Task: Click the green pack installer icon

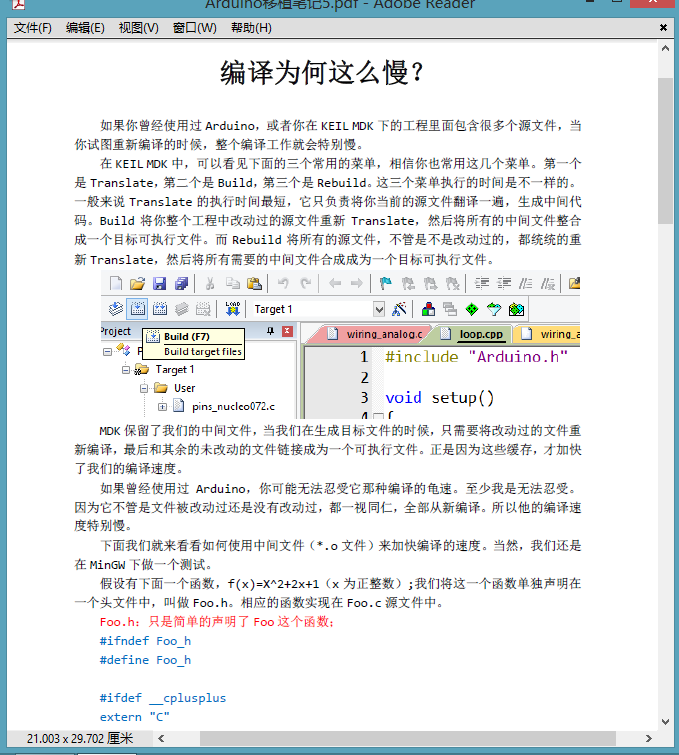Action: click(x=516, y=309)
